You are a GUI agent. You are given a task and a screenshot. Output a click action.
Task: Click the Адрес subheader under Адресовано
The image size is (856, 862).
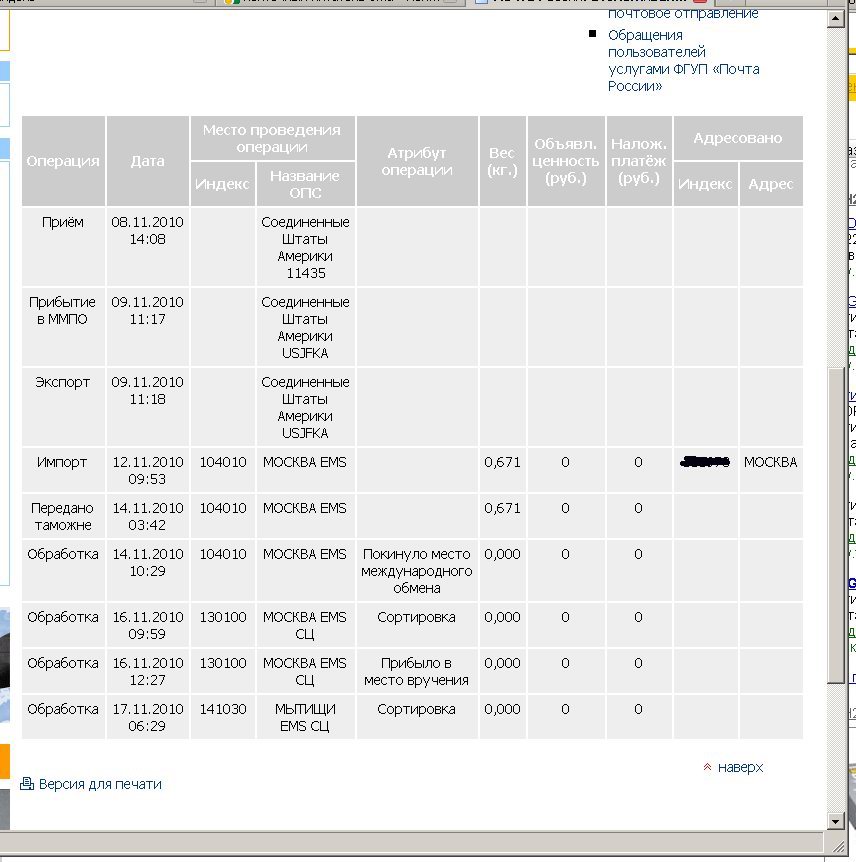[x=771, y=184]
